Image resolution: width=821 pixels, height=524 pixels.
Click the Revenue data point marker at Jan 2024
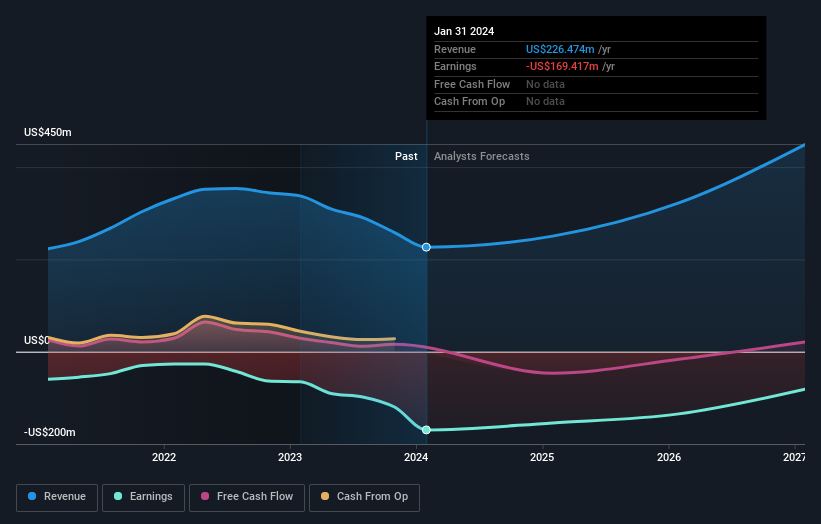pyautogui.click(x=426, y=247)
